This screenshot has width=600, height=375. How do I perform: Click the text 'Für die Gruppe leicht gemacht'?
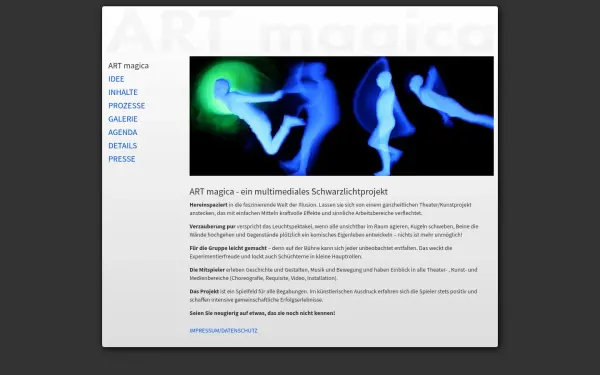pyautogui.click(x=228, y=248)
